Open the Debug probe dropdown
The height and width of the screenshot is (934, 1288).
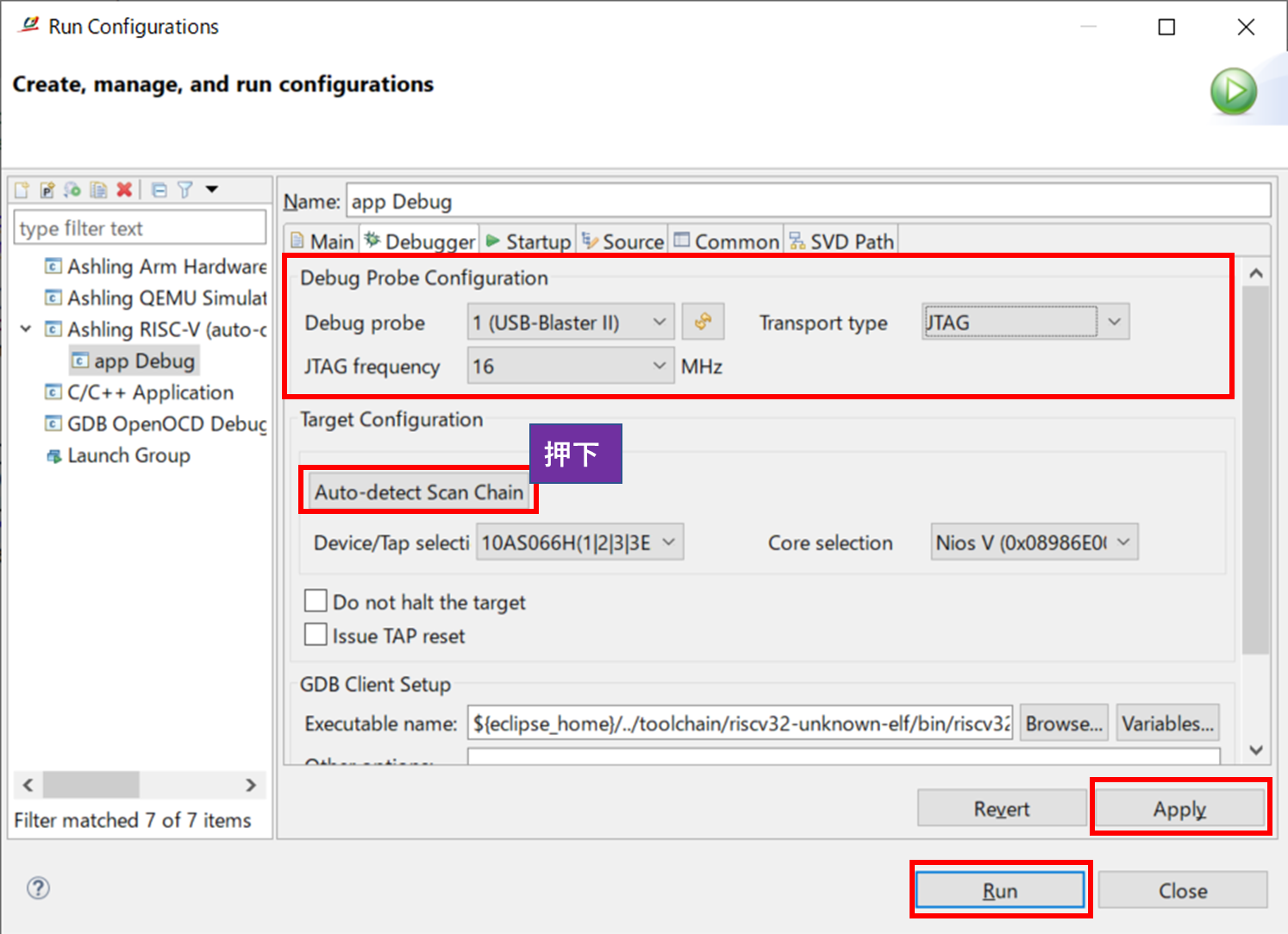point(660,321)
